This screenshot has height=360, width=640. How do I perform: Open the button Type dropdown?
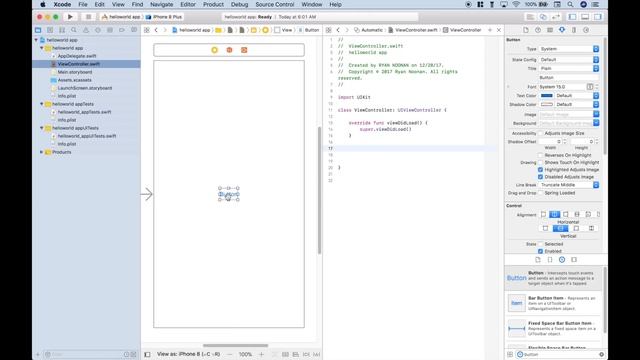[569, 49]
